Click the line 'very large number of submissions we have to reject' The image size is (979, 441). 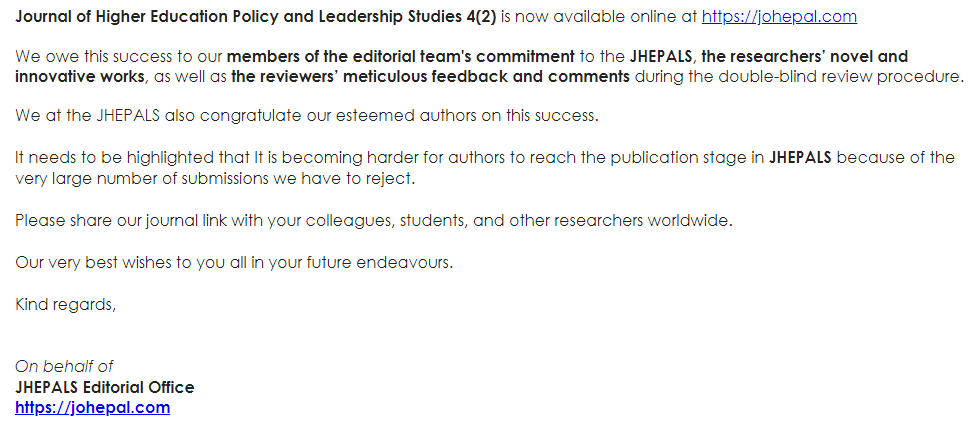tap(215, 179)
